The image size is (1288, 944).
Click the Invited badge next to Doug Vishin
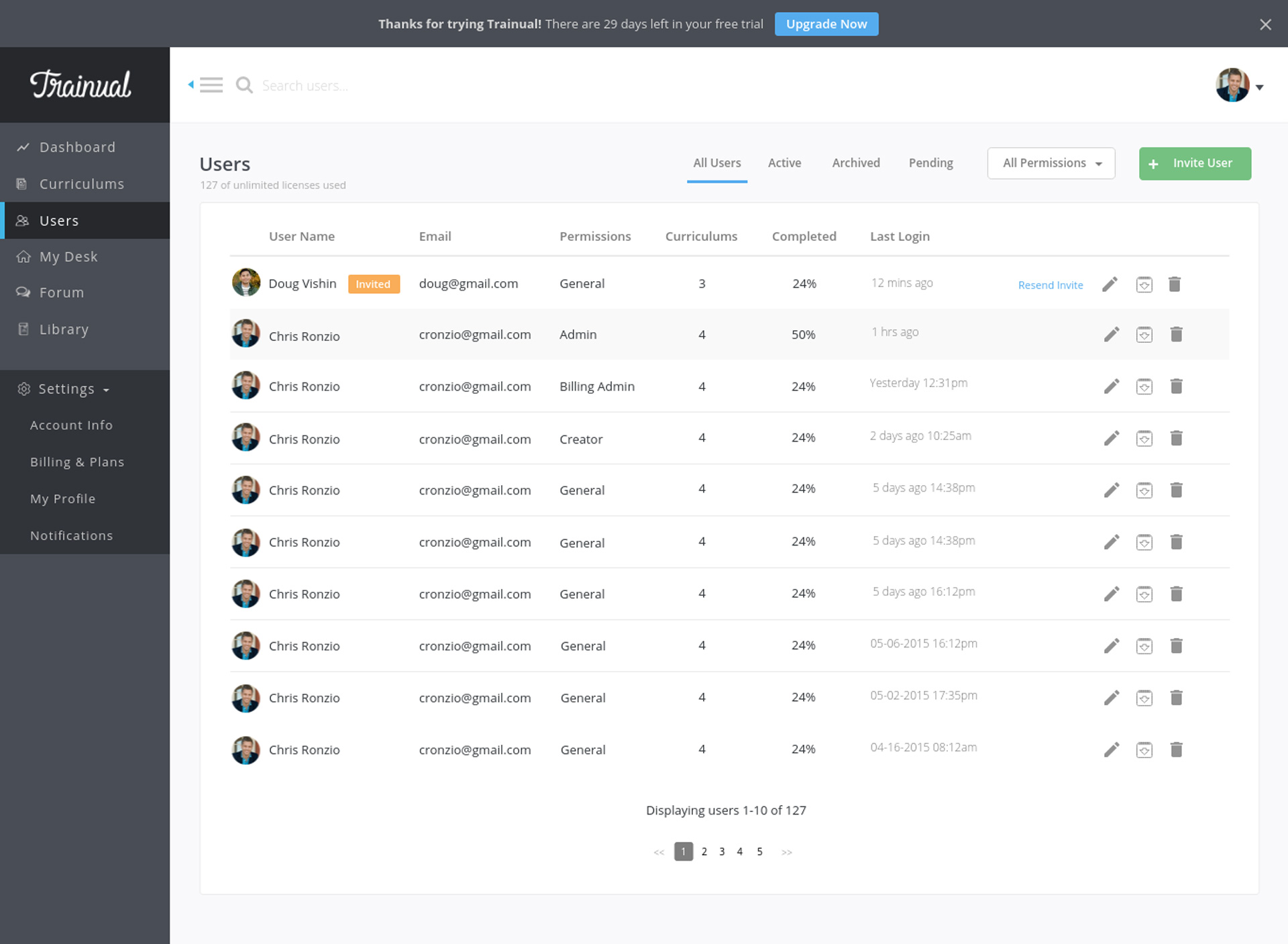(x=374, y=284)
